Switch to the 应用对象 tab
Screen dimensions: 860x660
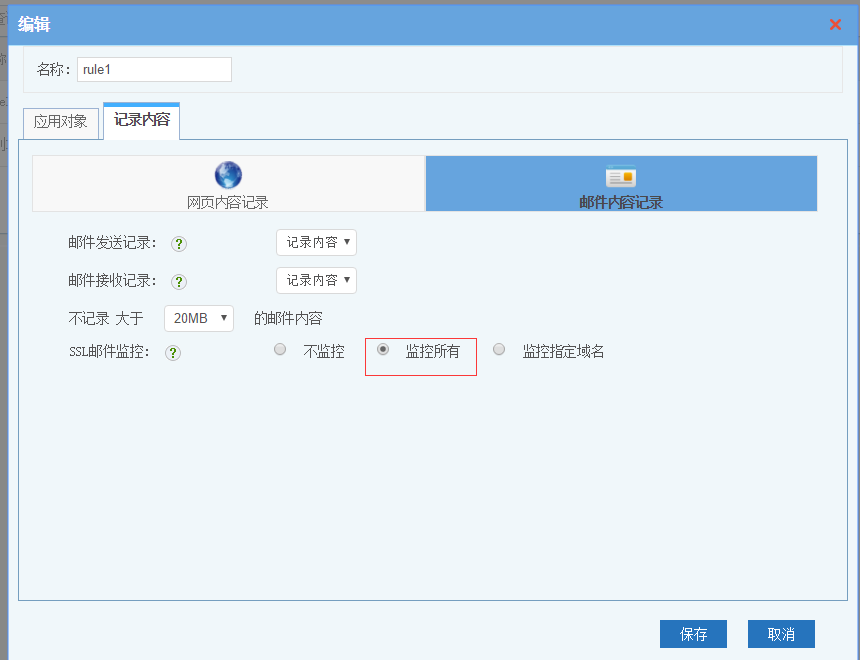[x=61, y=122]
